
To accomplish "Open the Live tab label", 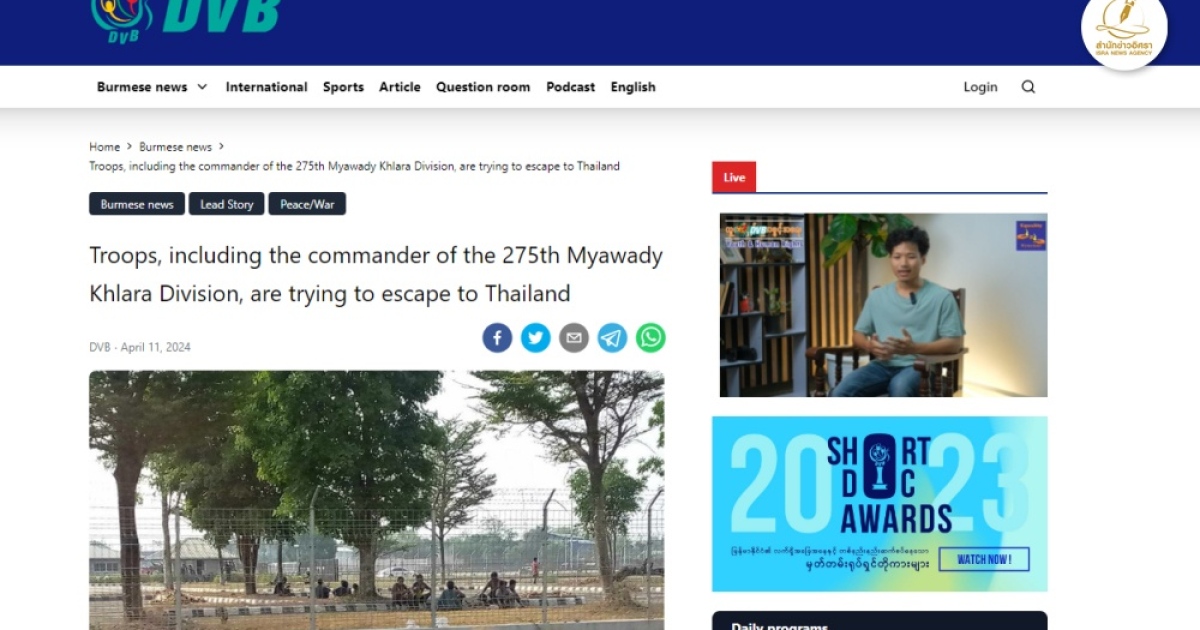I will click(x=734, y=177).
